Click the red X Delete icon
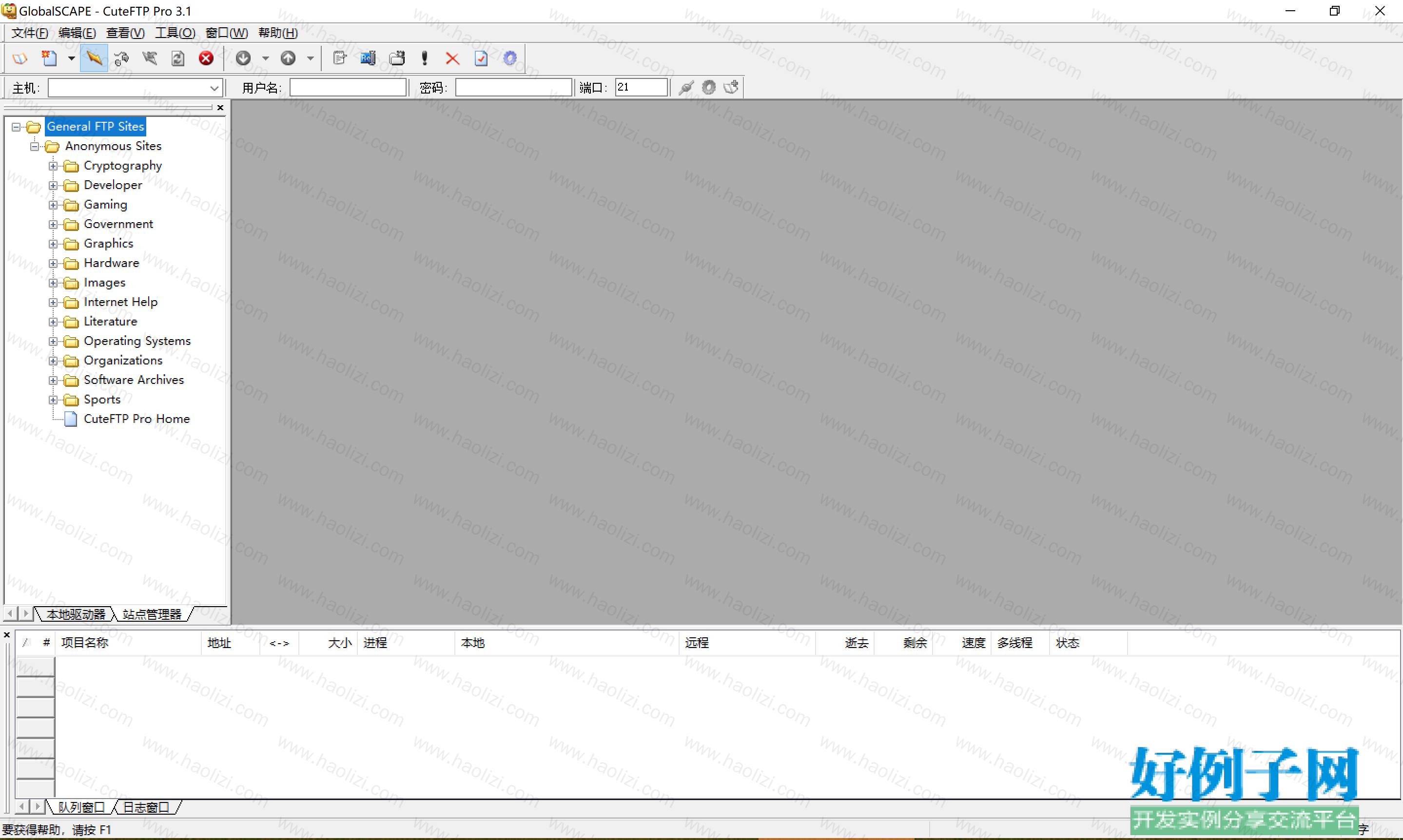The height and width of the screenshot is (840, 1403). coord(452,58)
